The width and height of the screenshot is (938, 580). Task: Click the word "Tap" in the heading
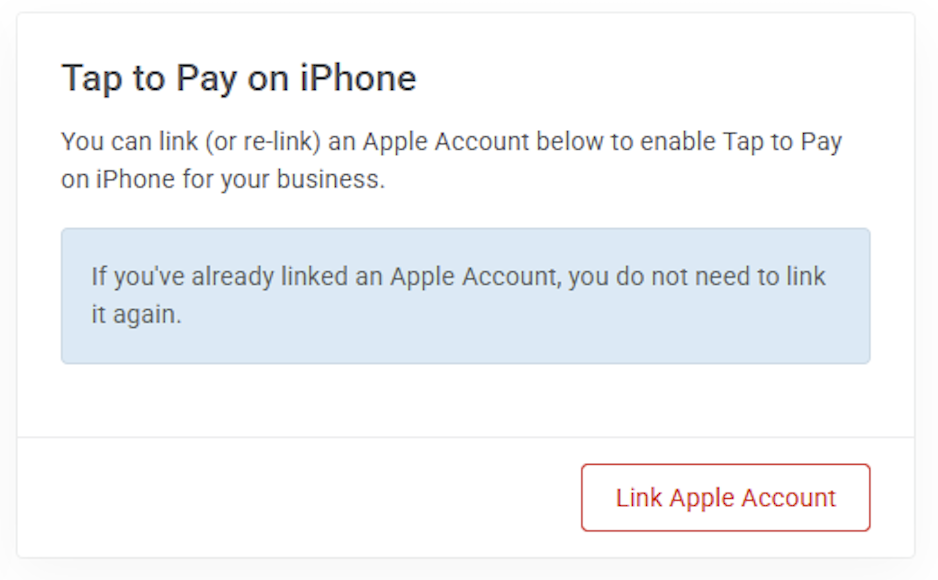pyautogui.click(x=91, y=78)
